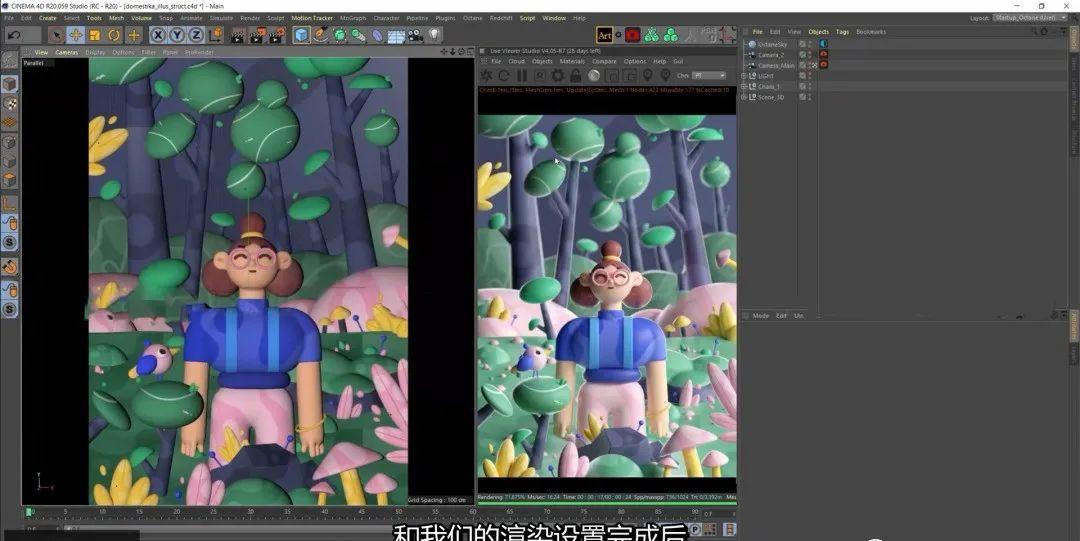Open the Motion Tracker menu
The image size is (1080, 541).
coord(312,18)
